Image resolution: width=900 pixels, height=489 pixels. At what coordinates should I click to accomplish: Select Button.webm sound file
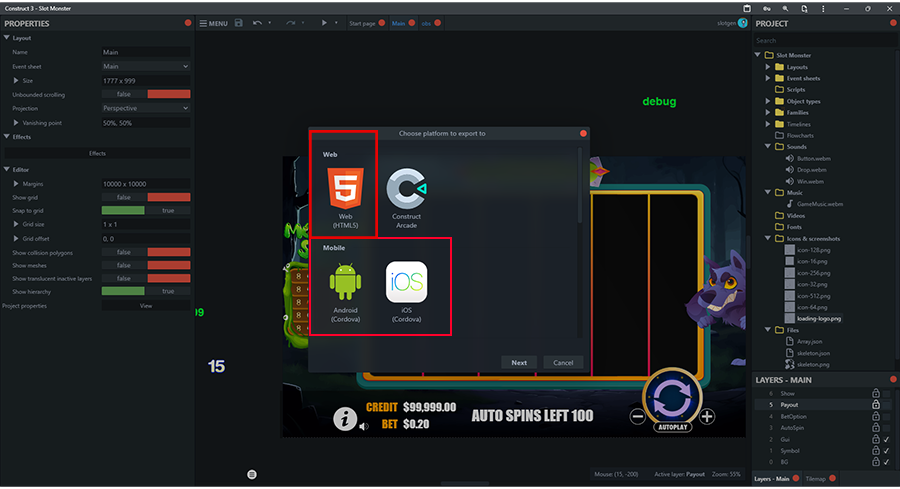(813, 158)
